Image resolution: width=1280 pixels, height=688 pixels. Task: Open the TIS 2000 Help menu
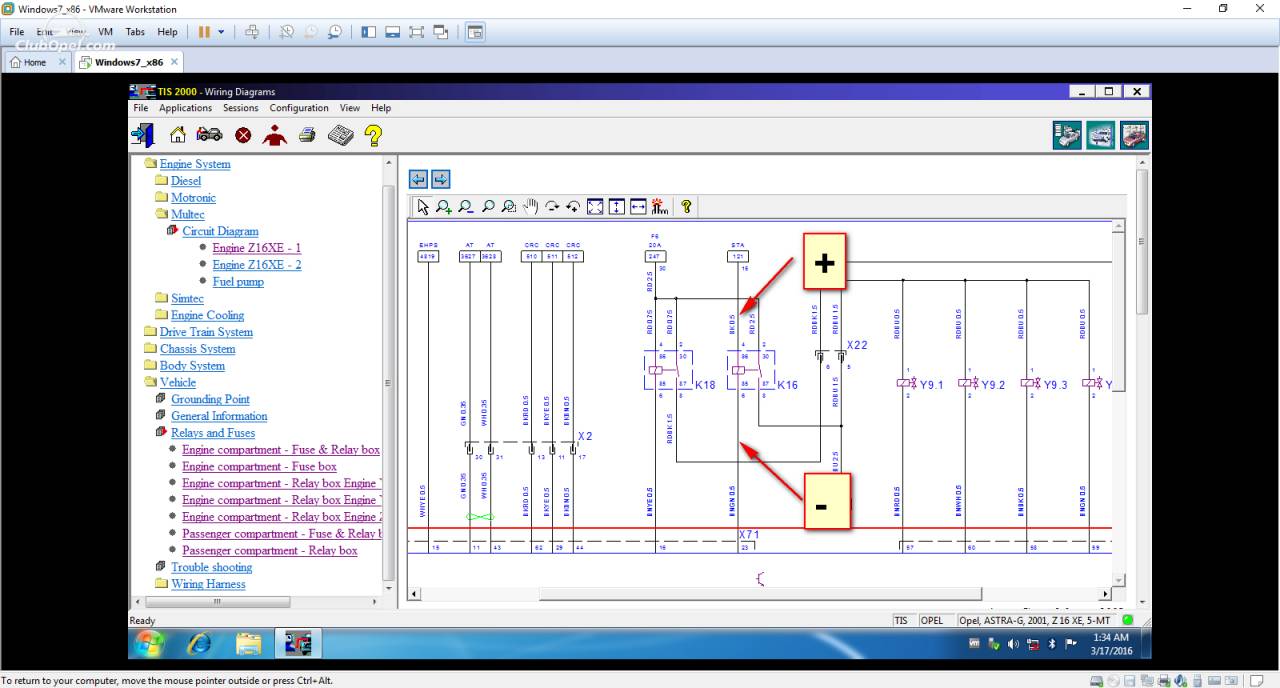point(381,108)
